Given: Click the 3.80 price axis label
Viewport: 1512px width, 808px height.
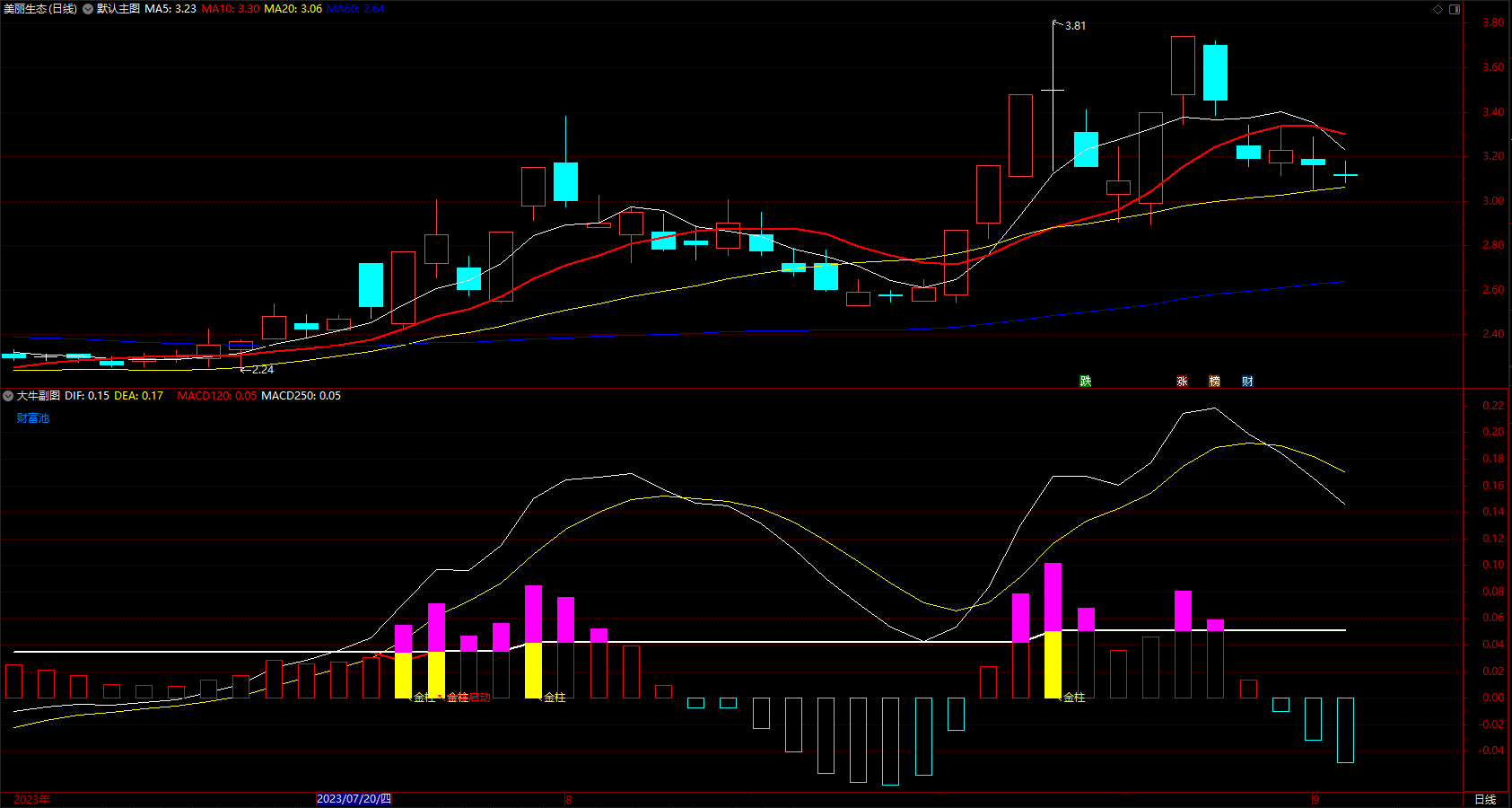Looking at the screenshot, I should [x=1493, y=22].
